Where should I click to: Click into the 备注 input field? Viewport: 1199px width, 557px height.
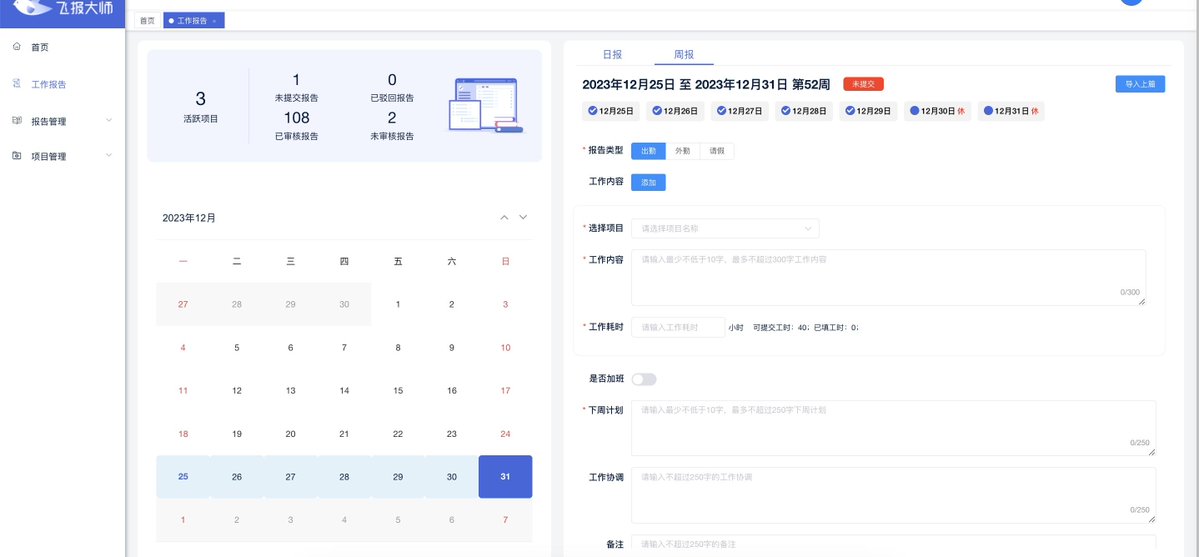coord(893,545)
